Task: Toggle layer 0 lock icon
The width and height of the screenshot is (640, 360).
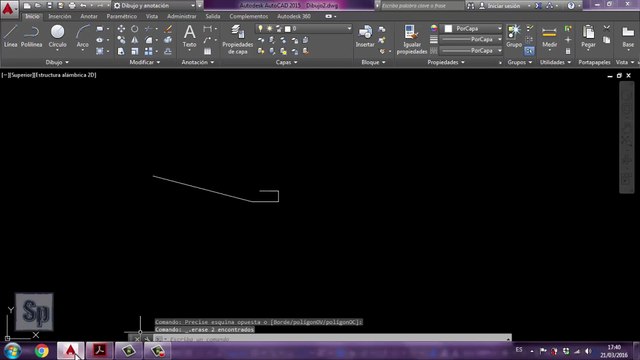Action: pyautogui.click(x=279, y=29)
